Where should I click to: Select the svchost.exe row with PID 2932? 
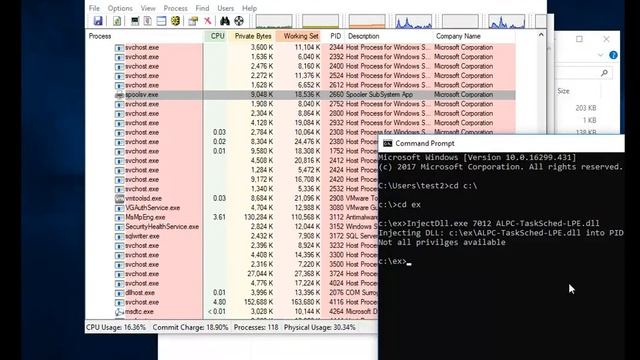pos(300,123)
